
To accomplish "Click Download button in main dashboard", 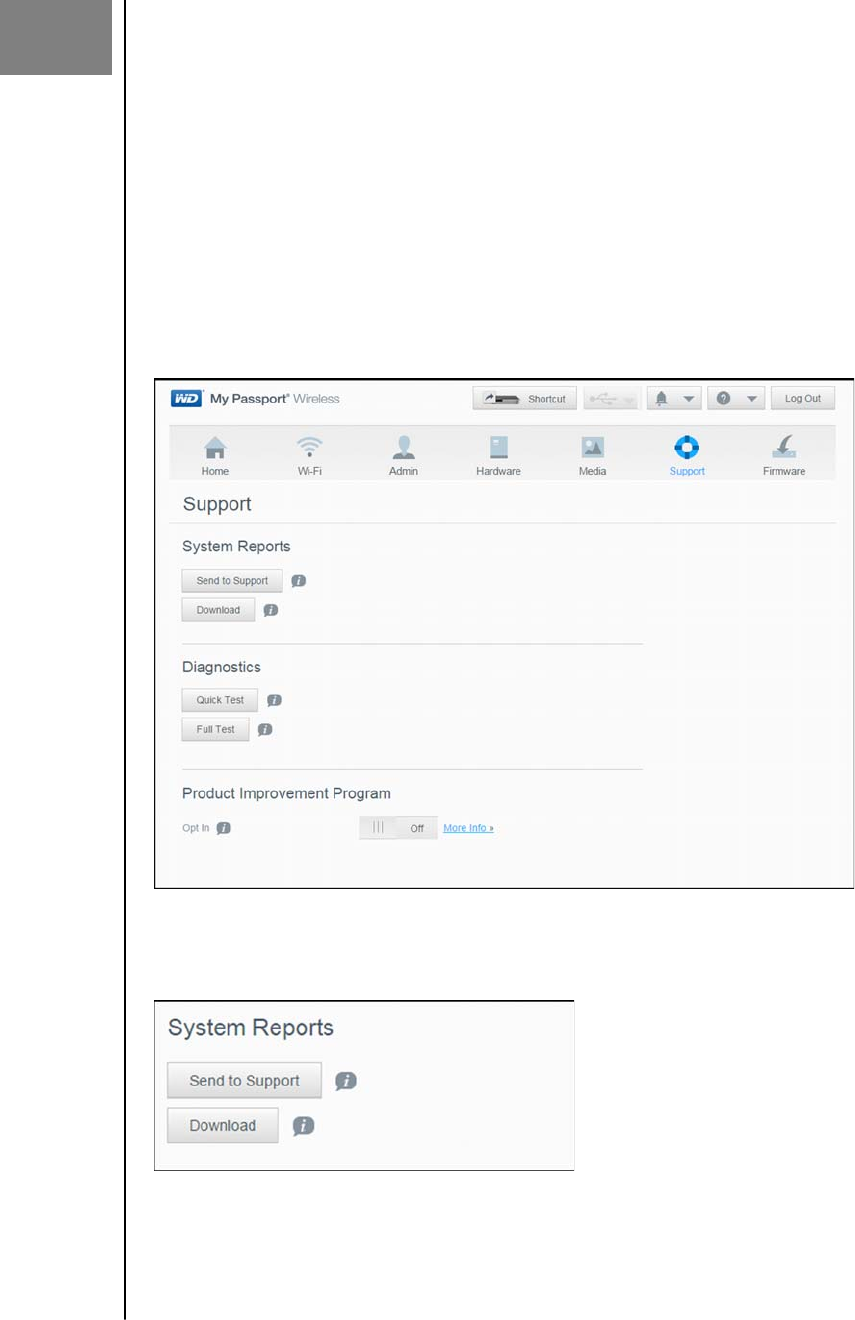I will point(218,610).
